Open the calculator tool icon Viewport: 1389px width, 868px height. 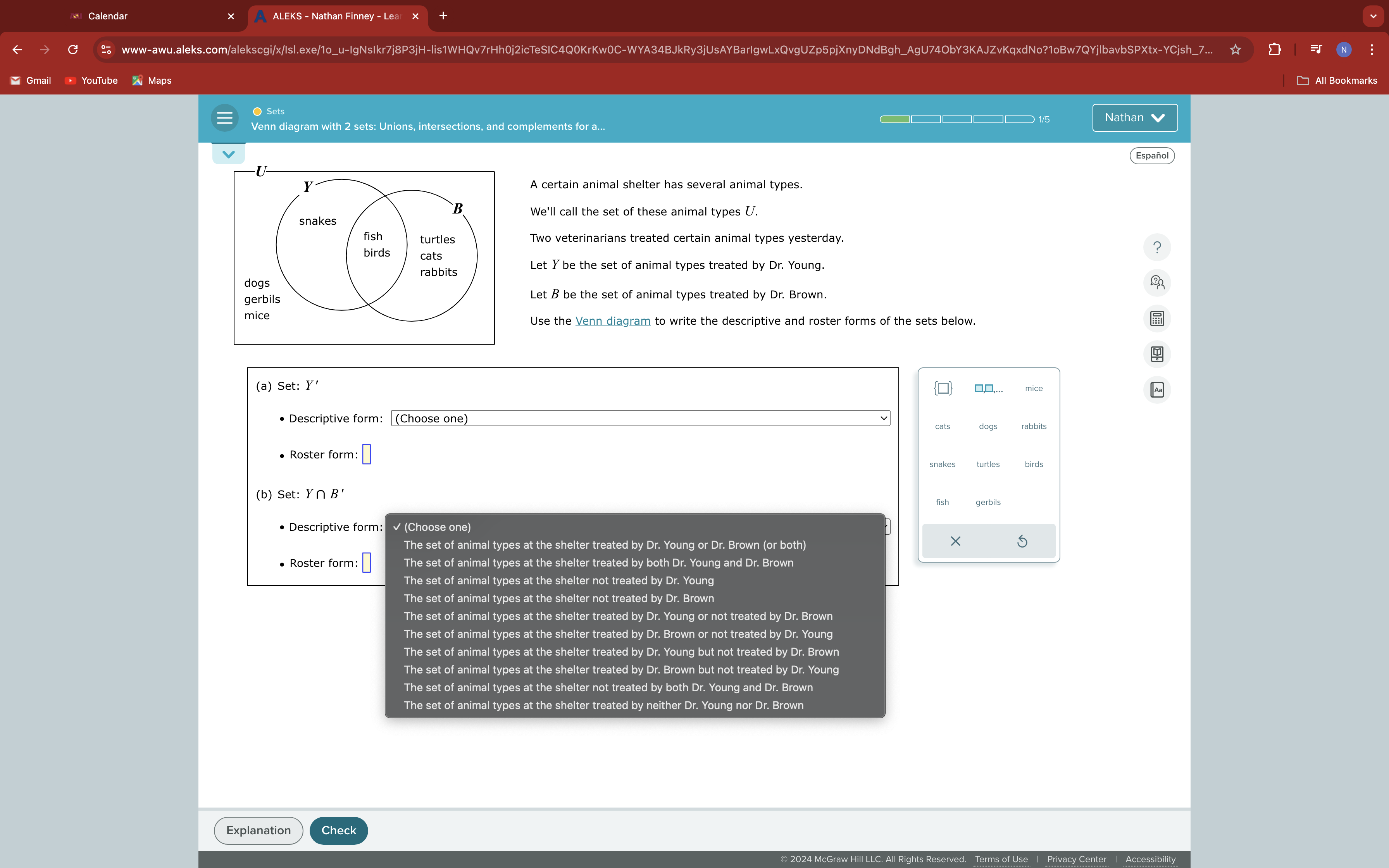coord(1156,319)
